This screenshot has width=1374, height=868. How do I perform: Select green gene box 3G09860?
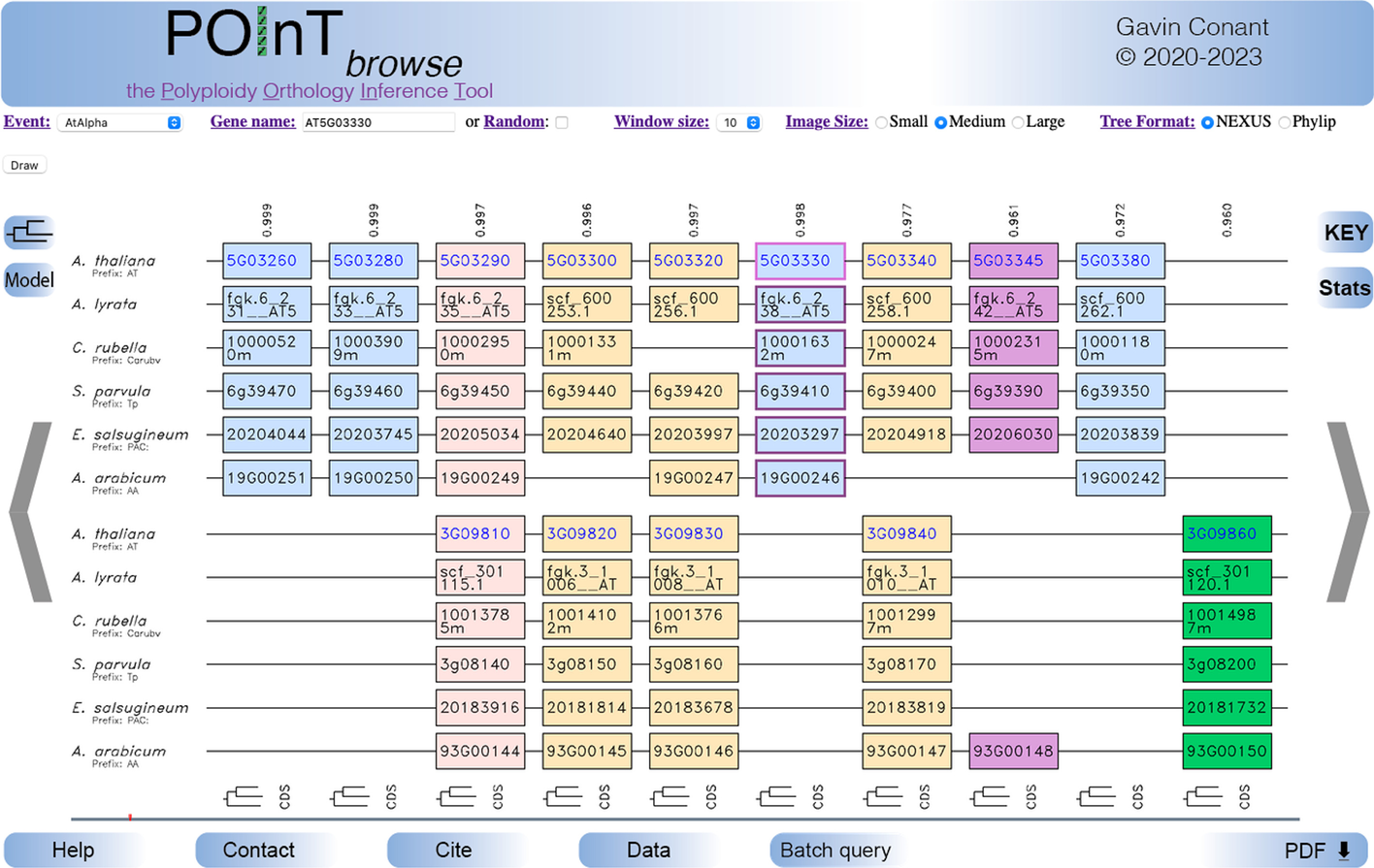1227,534
